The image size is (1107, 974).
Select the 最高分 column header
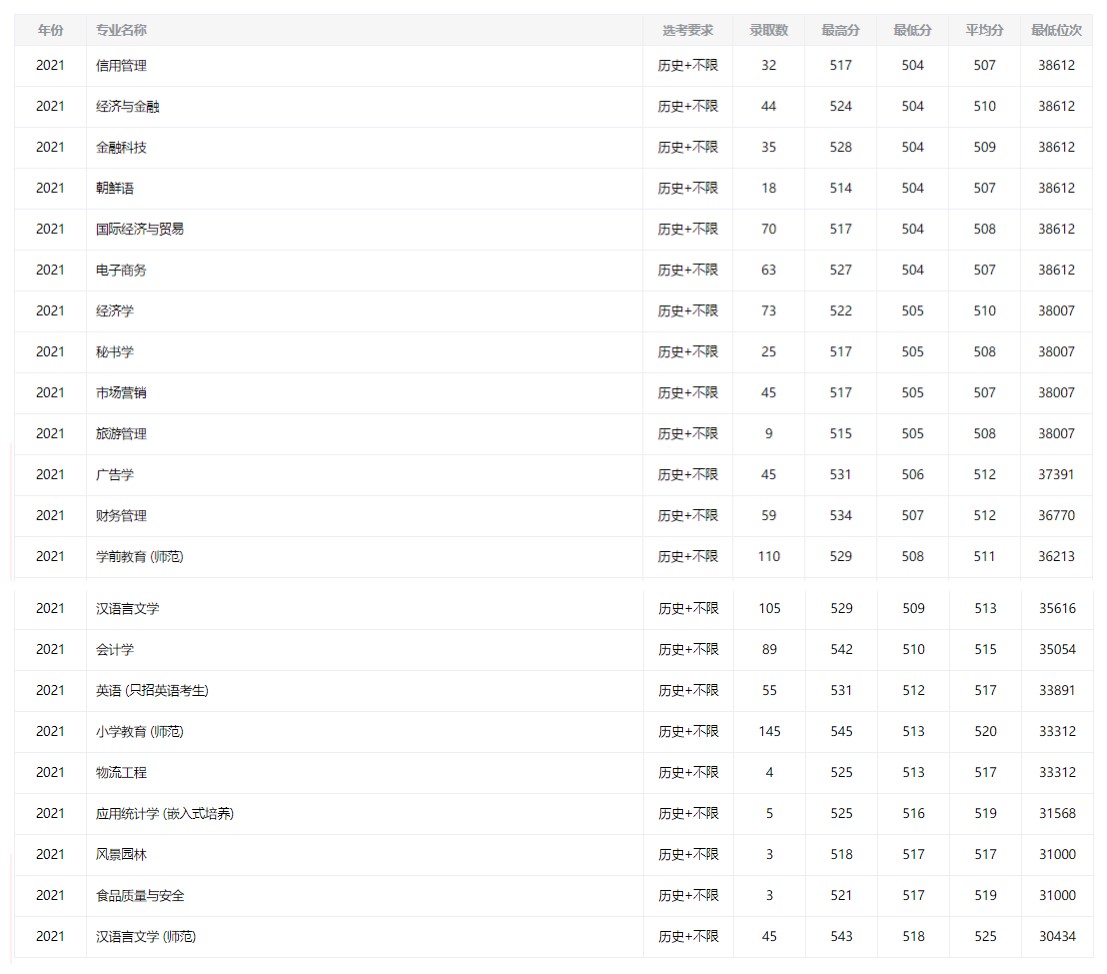pyautogui.click(x=840, y=30)
